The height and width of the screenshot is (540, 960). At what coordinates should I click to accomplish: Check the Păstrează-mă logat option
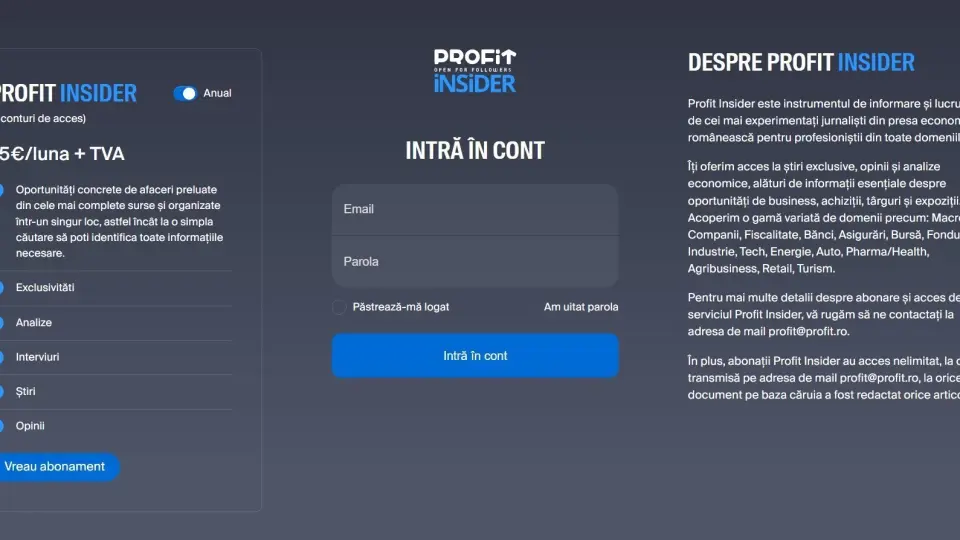click(x=339, y=307)
